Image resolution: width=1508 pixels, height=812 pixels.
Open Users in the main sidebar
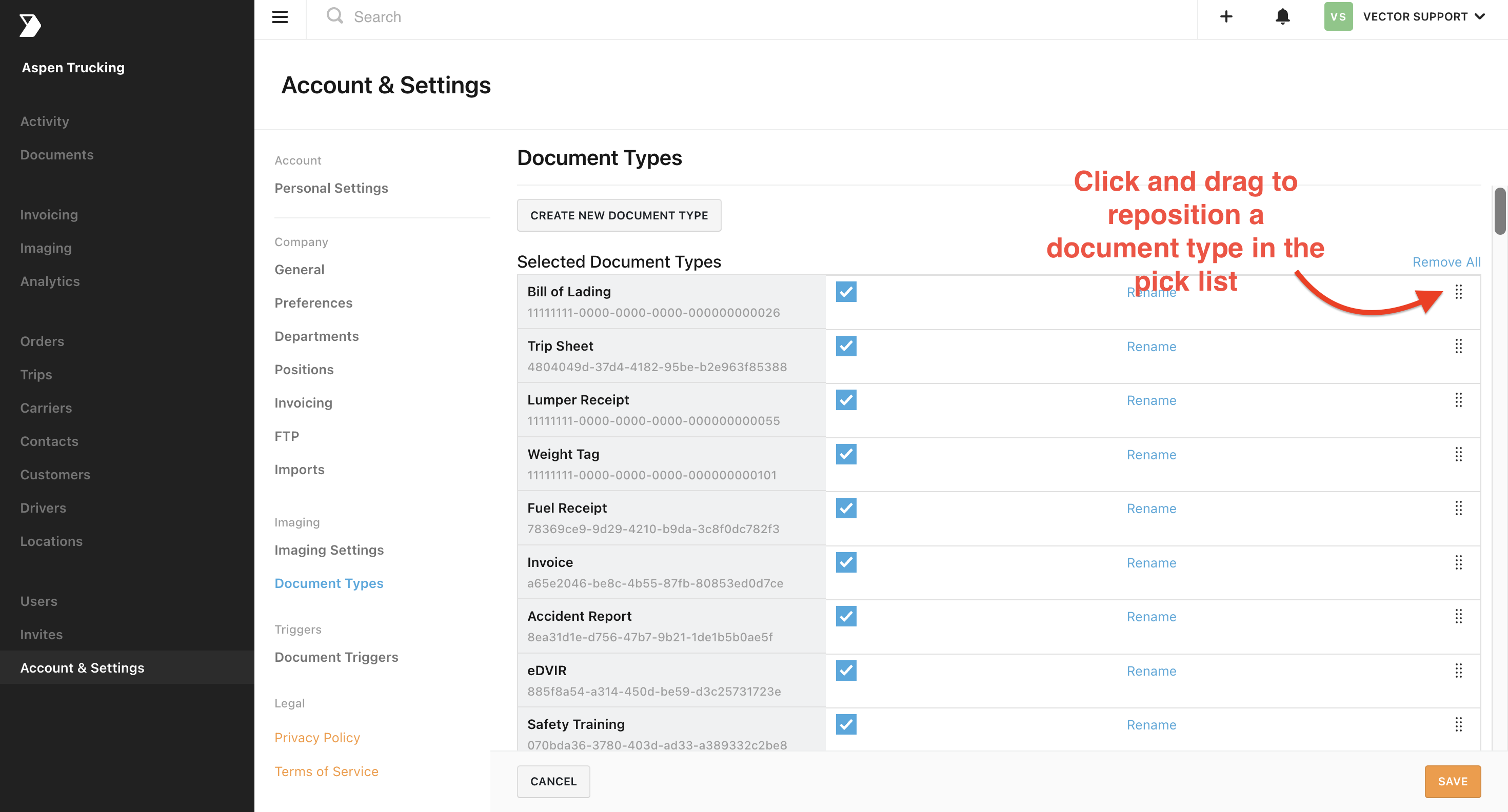(38, 601)
